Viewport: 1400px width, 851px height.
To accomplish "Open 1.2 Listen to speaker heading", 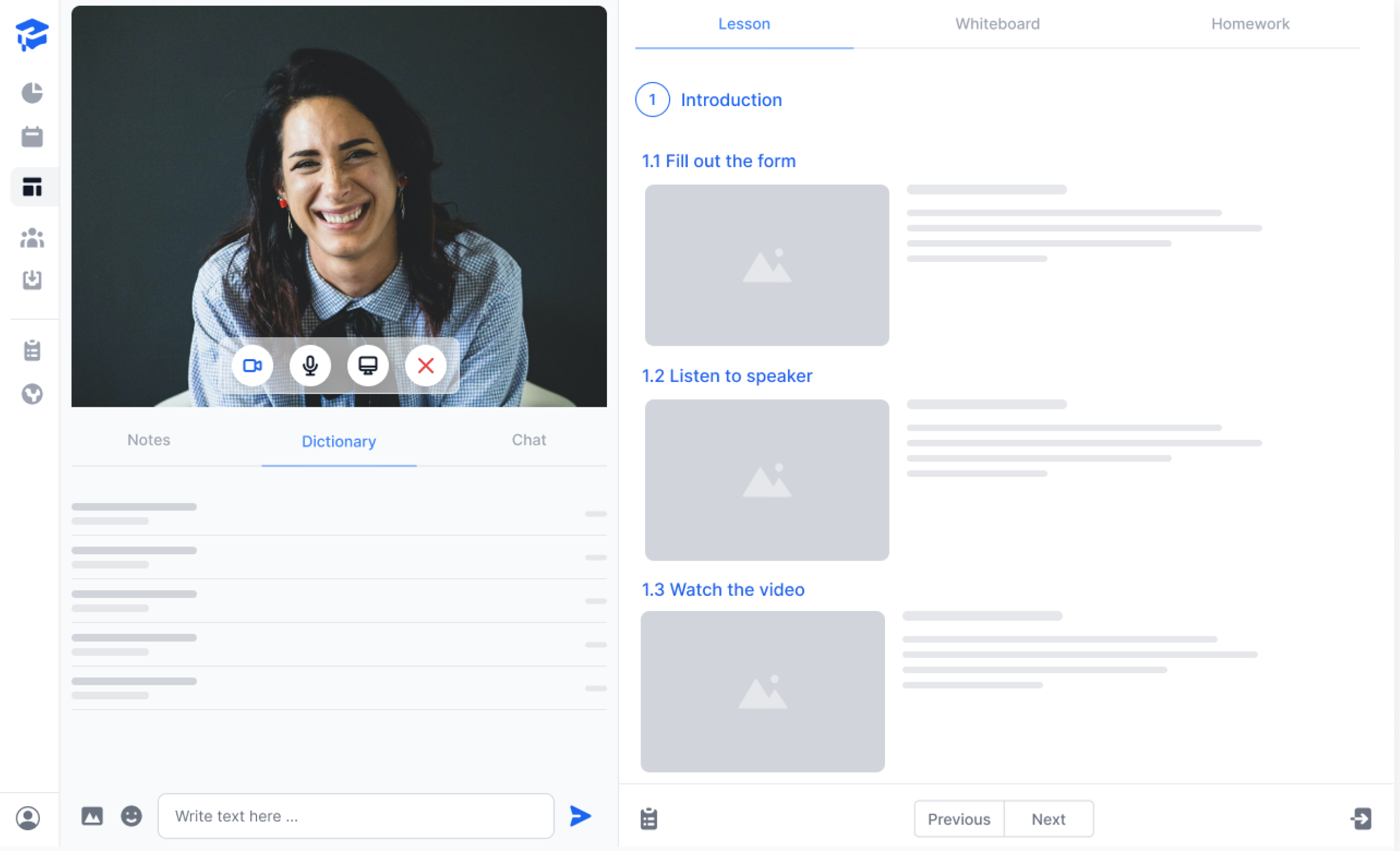I will [727, 375].
